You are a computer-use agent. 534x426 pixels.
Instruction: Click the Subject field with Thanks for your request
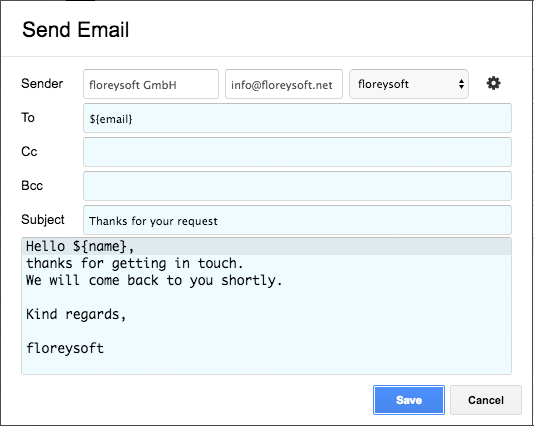(x=297, y=220)
